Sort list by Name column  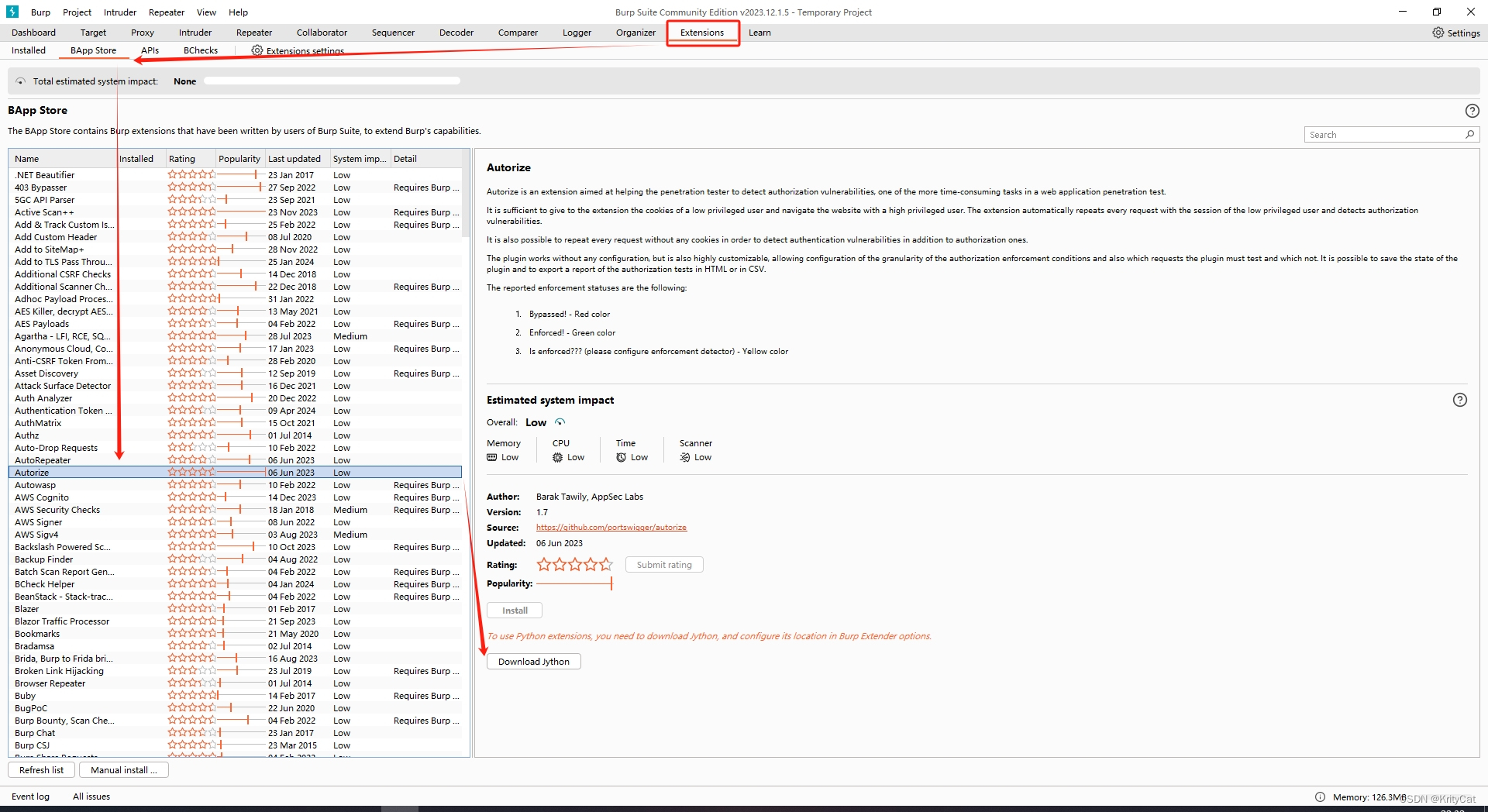click(x=63, y=159)
